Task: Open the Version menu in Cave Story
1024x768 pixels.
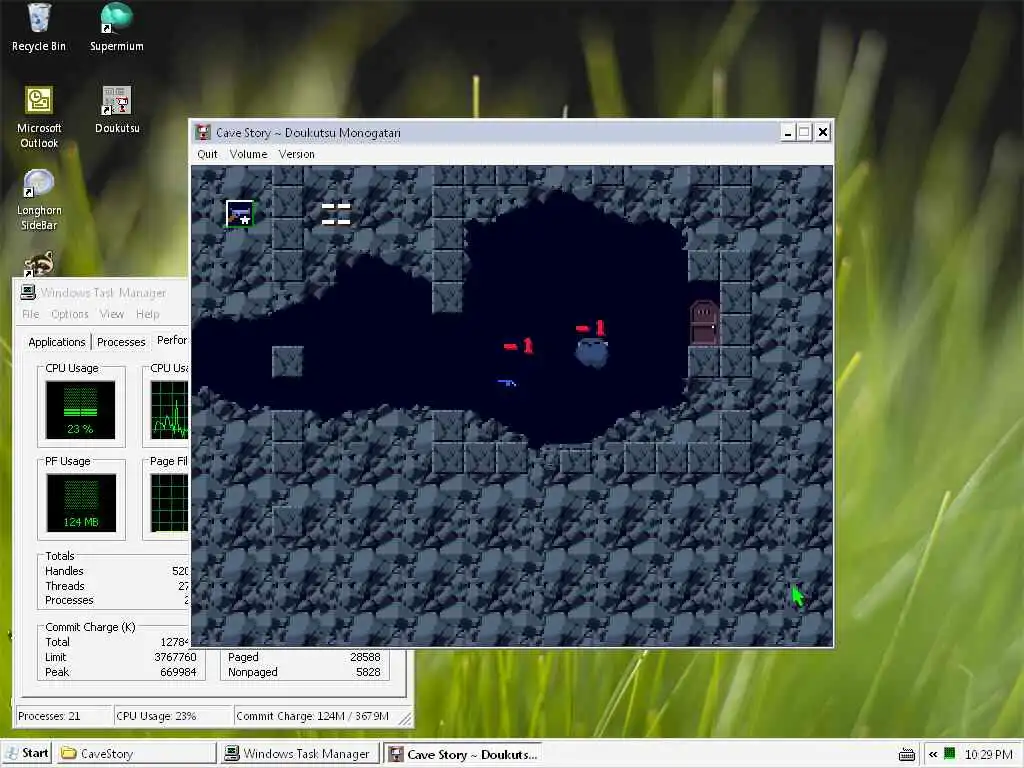Action: tap(296, 154)
